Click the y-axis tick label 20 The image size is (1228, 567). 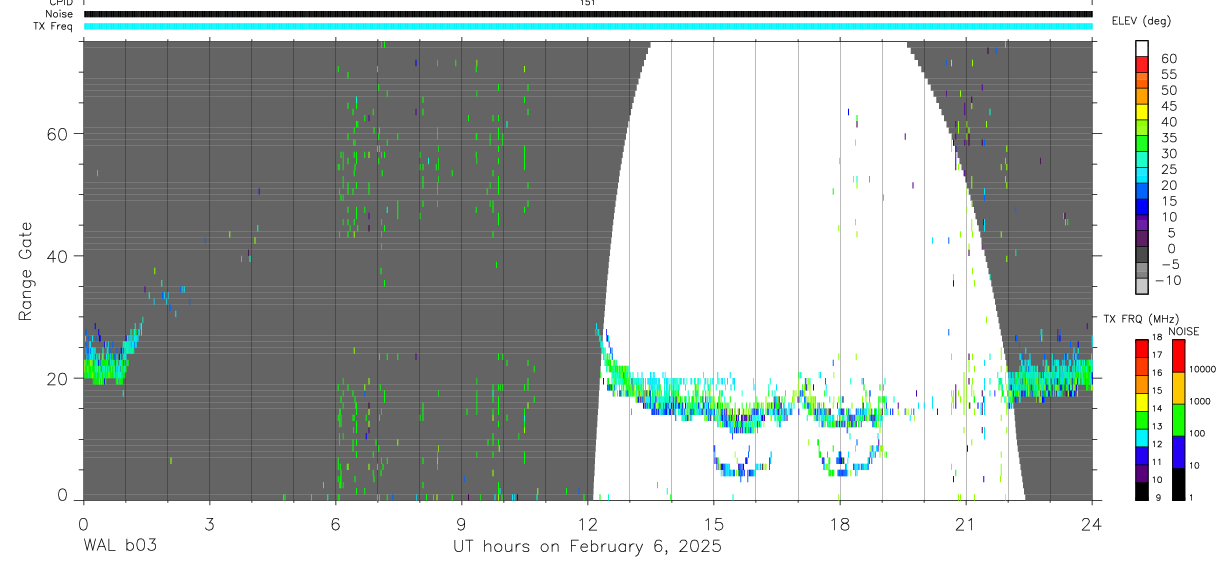(59, 378)
